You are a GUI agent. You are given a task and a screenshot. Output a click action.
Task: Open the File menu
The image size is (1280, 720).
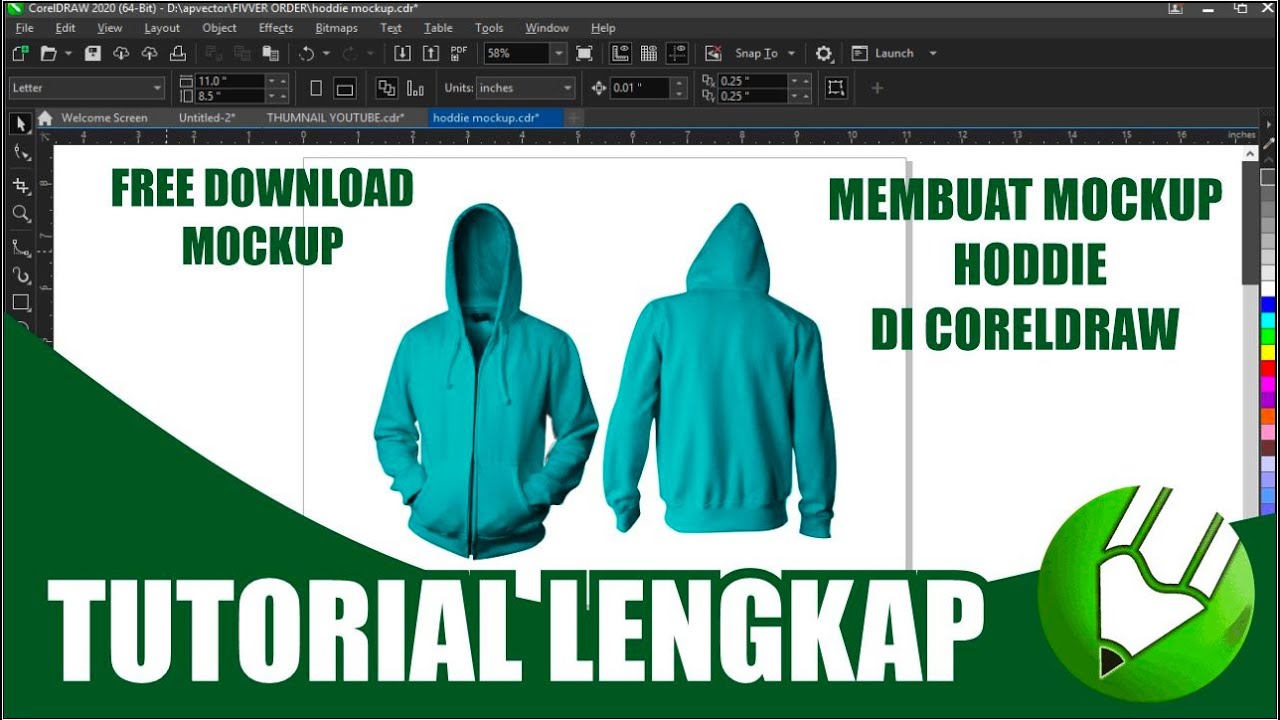(25, 28)
